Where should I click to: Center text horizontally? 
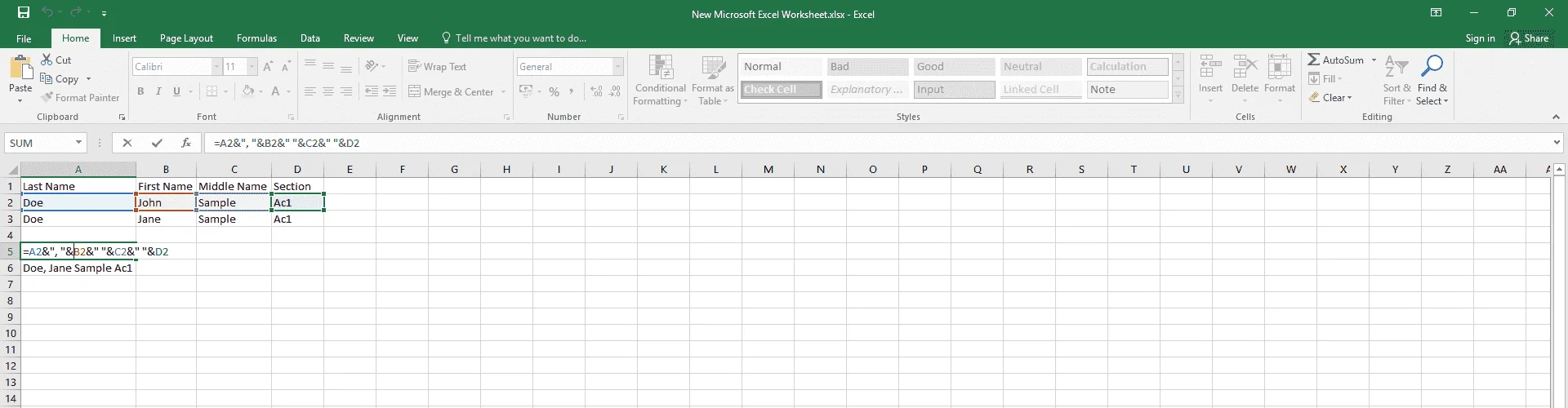tap(327, 91)
